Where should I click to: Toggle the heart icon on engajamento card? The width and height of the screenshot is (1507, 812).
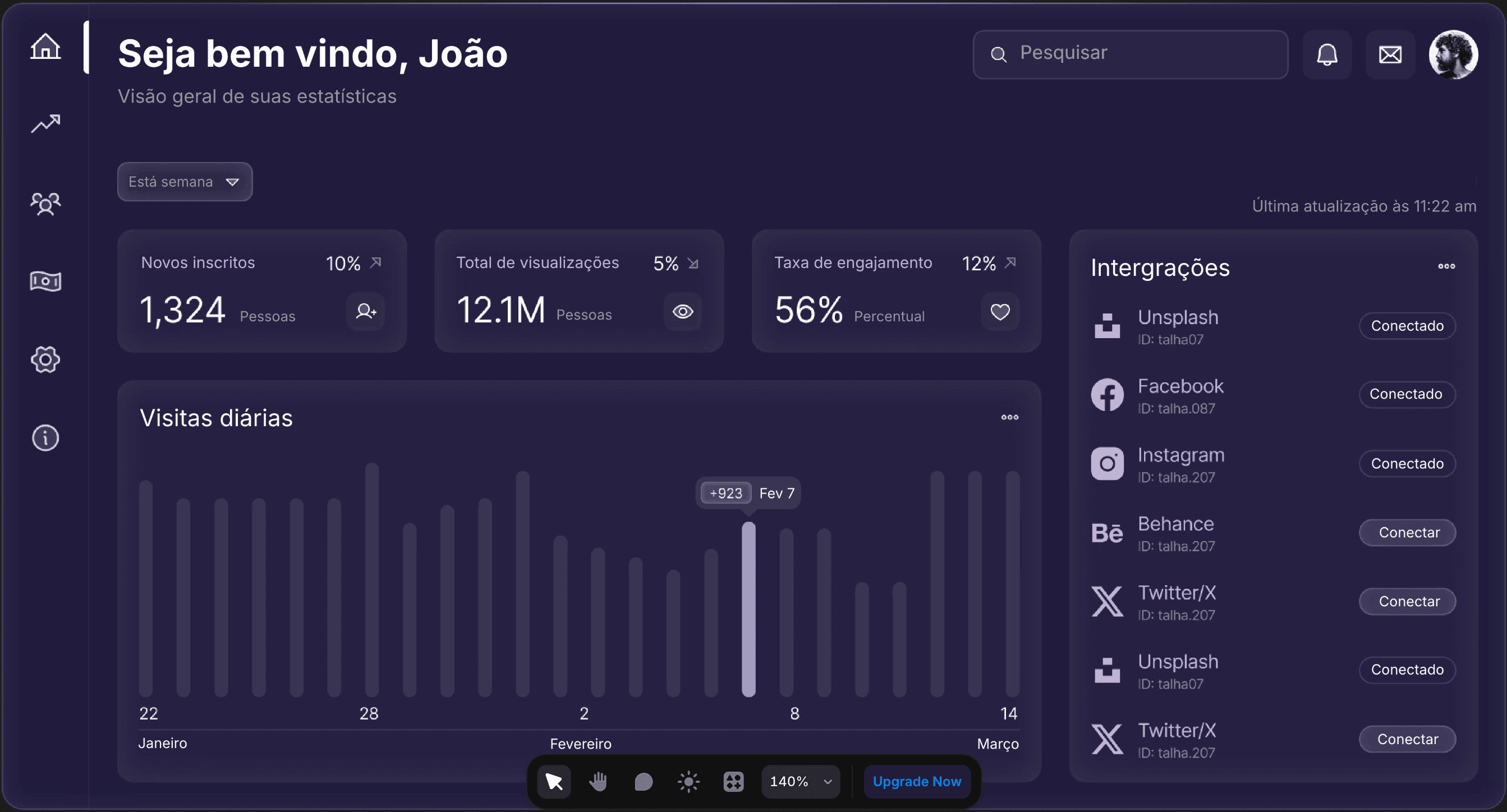coord(1000,312)
